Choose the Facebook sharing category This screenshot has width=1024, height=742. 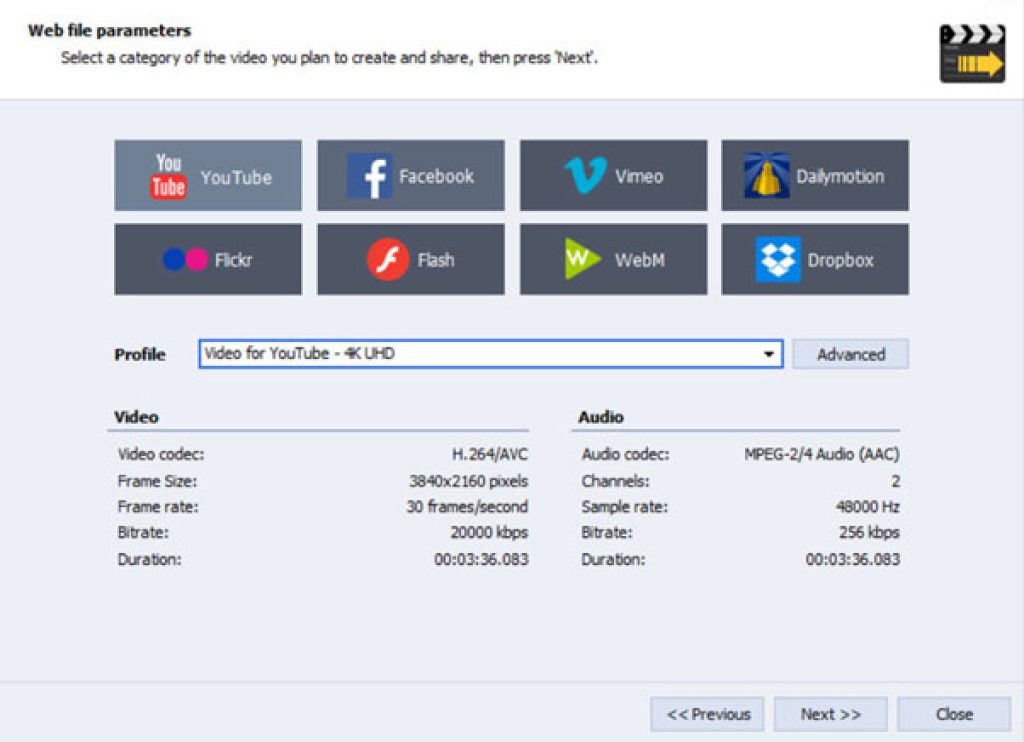pos(411,175)
